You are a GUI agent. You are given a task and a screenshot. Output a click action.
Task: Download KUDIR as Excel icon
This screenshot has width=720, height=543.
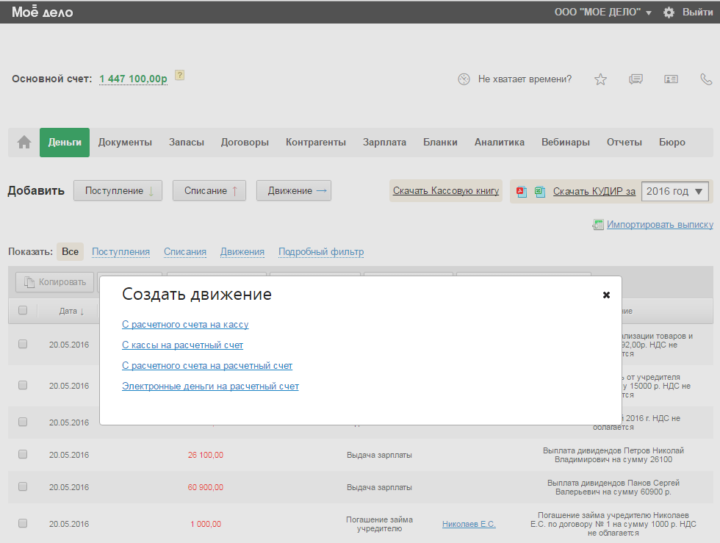[x=539, y=191]
